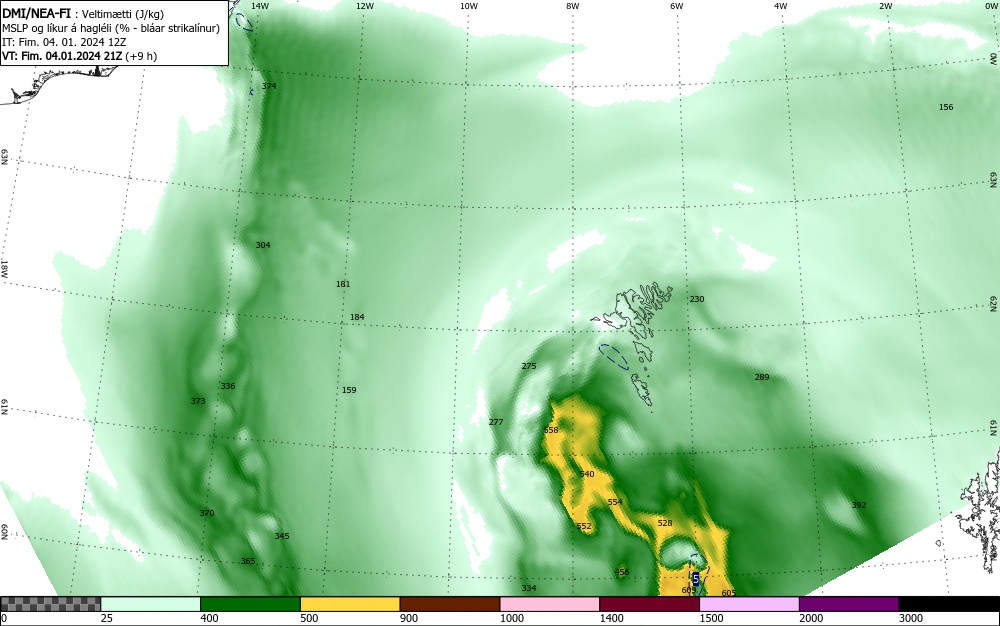Click the map value "605"

(729, 593)
